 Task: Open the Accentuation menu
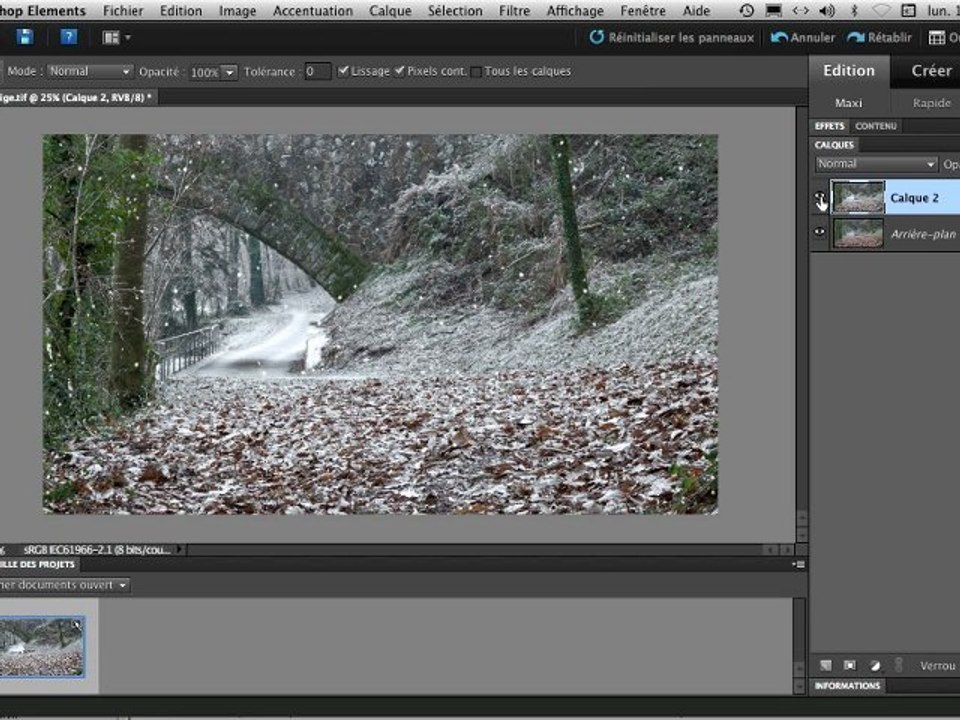click(313, 10)
